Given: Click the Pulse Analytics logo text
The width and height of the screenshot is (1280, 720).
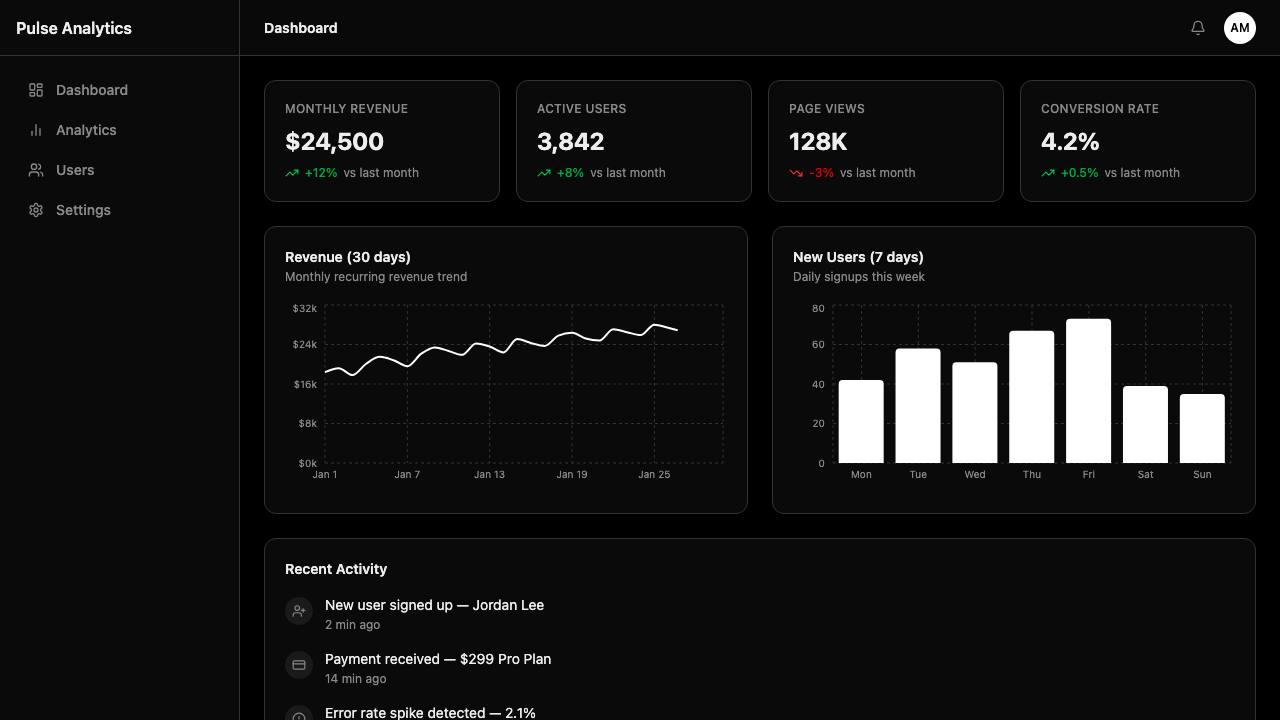Looking at the screenshot, I should [x=74, y=28].
